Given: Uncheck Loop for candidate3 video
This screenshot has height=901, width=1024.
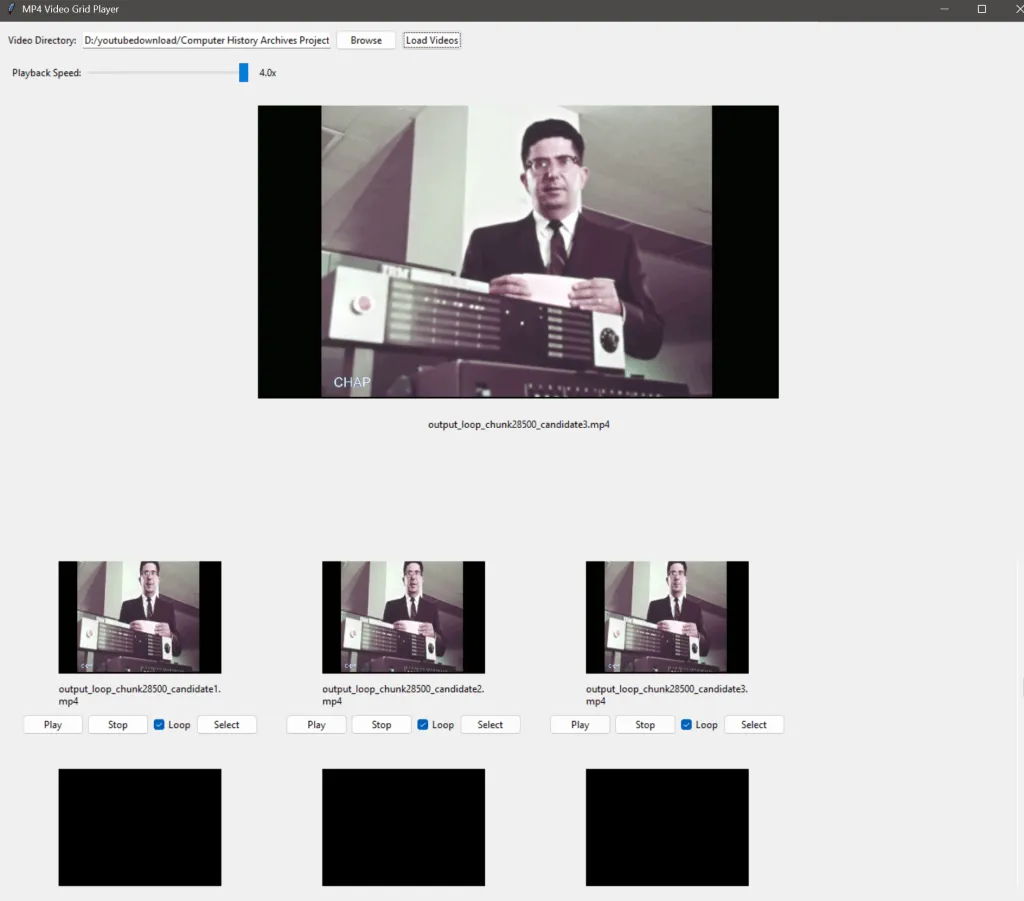Looking at the screenshot, I should [x=687, y=725].
